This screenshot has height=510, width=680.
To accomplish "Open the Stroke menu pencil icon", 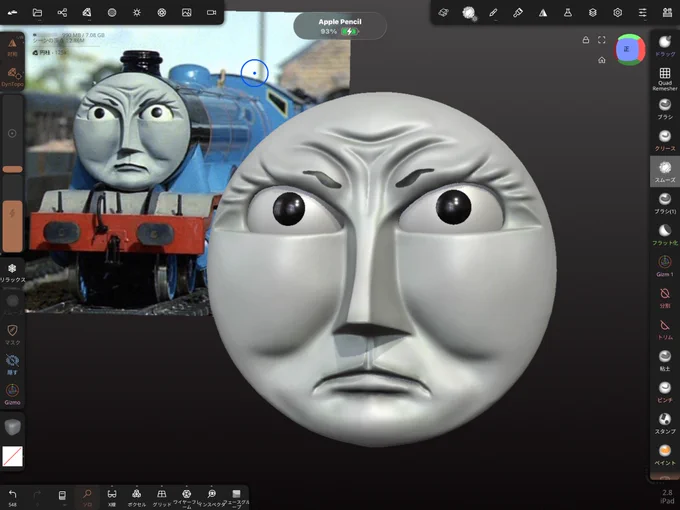I will [493, 13].
